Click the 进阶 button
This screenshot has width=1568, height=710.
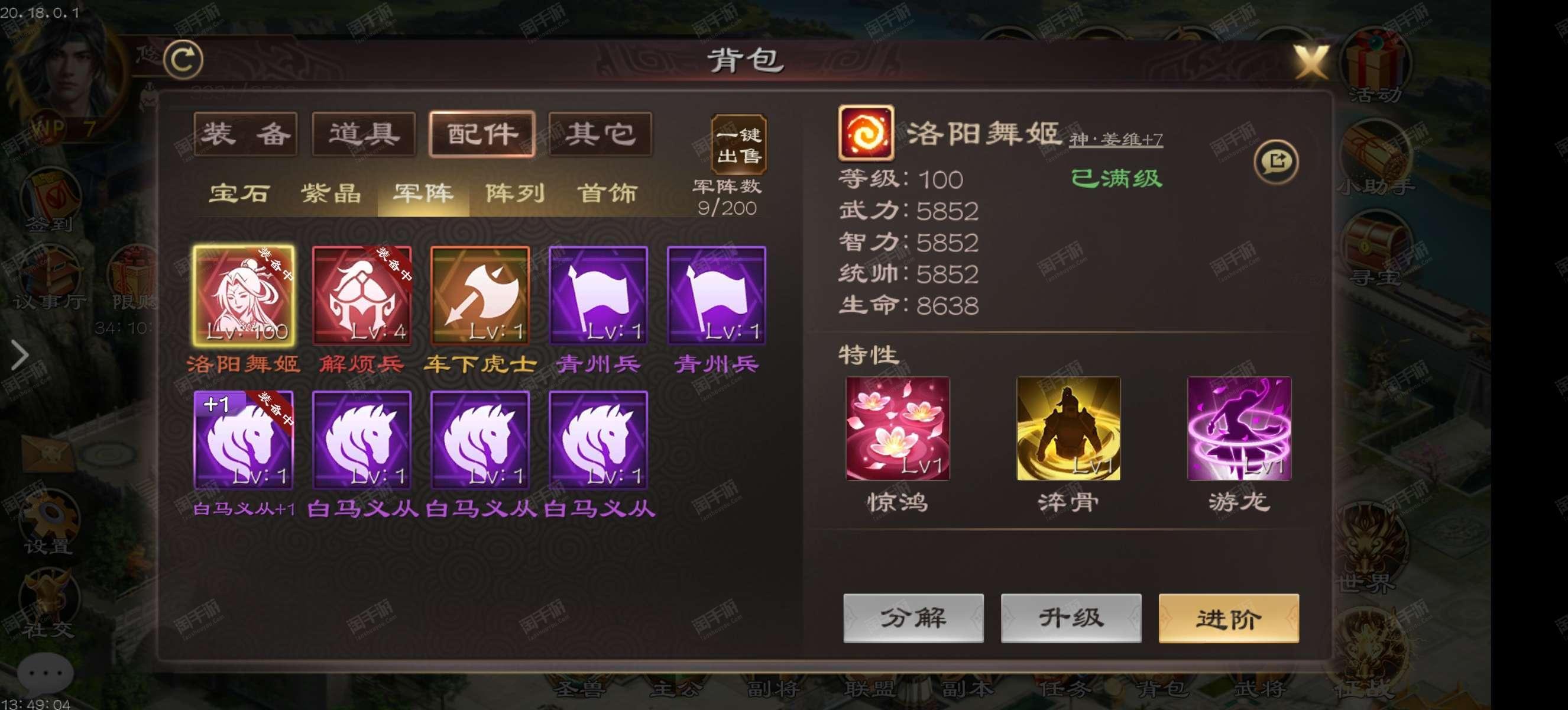pyautogui.click(x=1229, y=618)
